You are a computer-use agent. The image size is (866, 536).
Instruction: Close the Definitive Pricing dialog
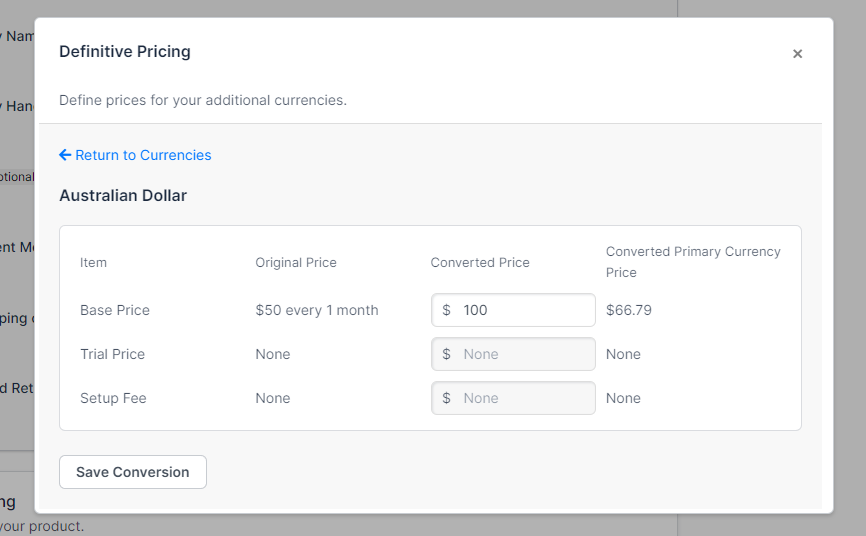click(x=797, y=54)
